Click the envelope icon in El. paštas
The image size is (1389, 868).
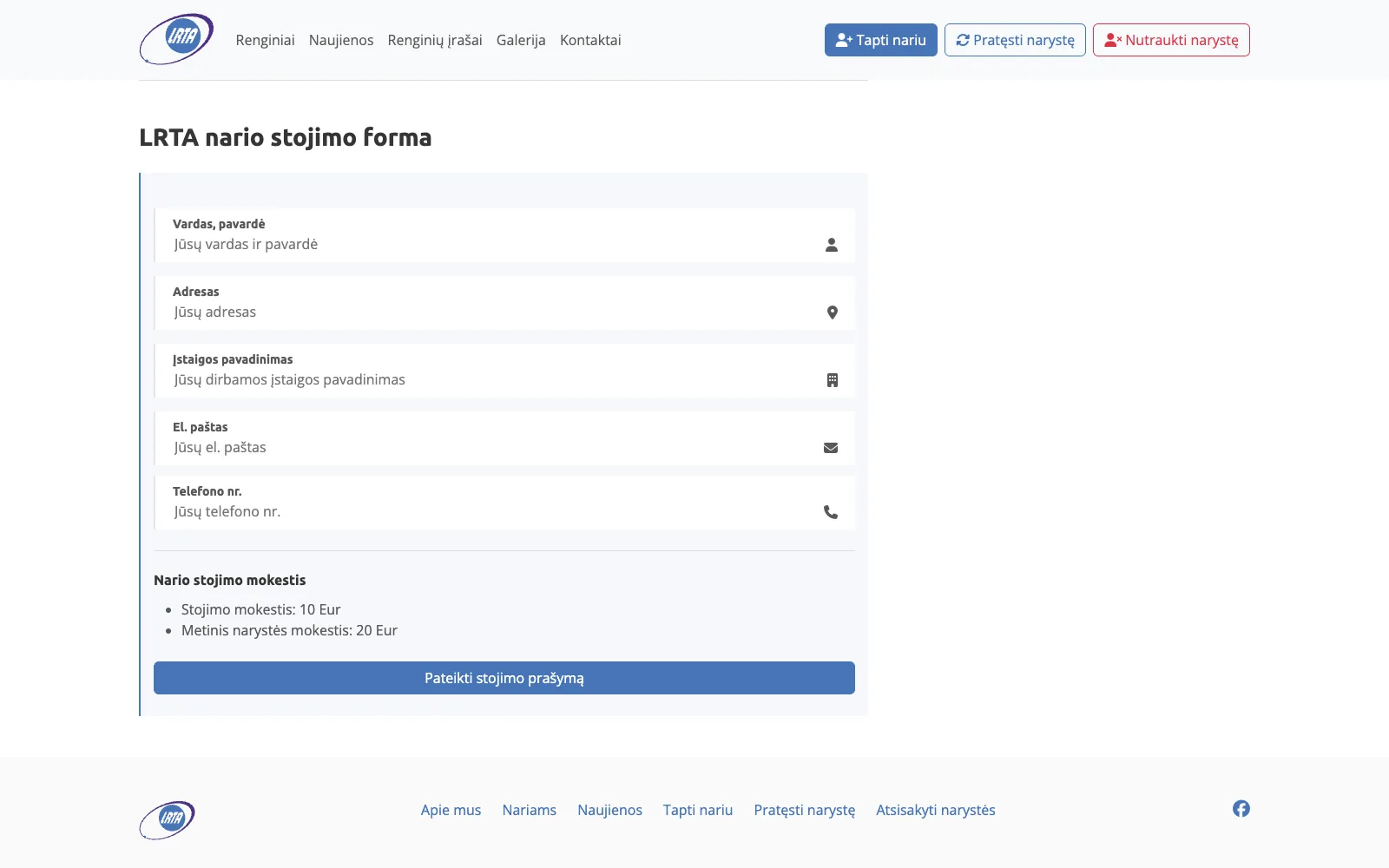click(x=831, y=448)
